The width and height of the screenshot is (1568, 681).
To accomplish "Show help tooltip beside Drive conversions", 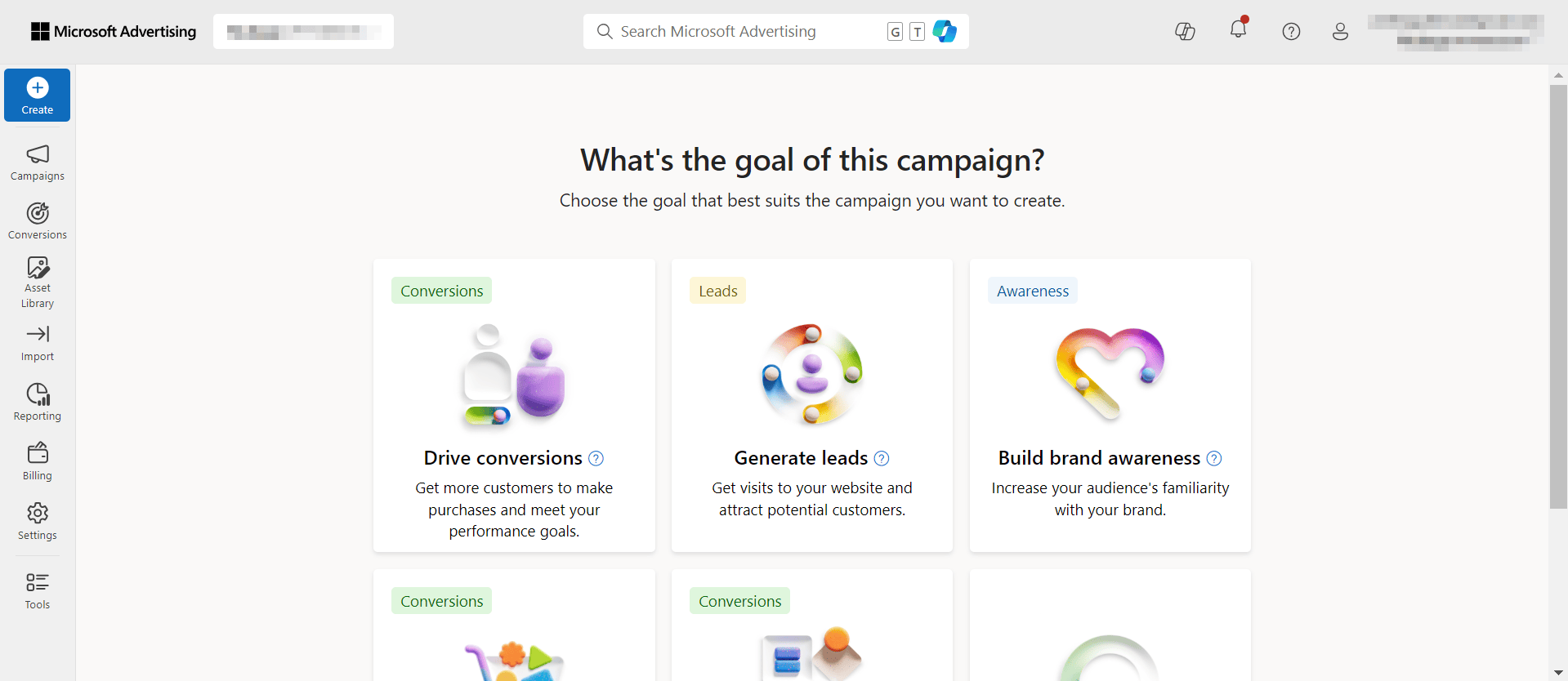I will click(596, 458).
